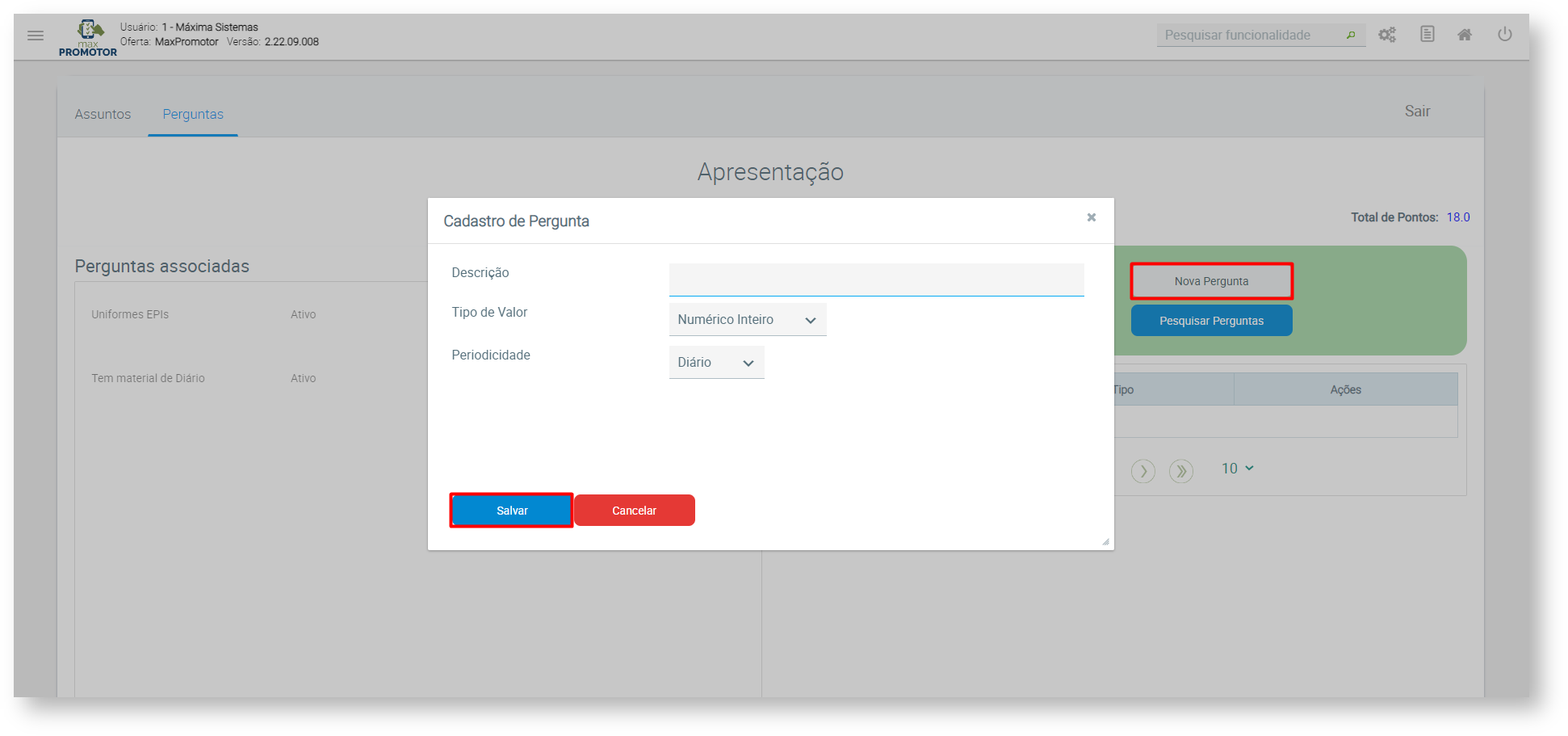1568x736 pixels.
Task: Click the Perguntas associadas heading
Action: click(162, 266)
